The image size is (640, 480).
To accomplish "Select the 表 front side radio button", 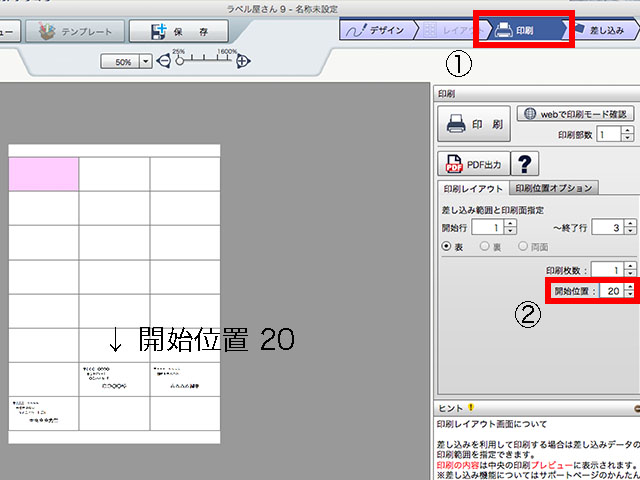I will [447, 247].
